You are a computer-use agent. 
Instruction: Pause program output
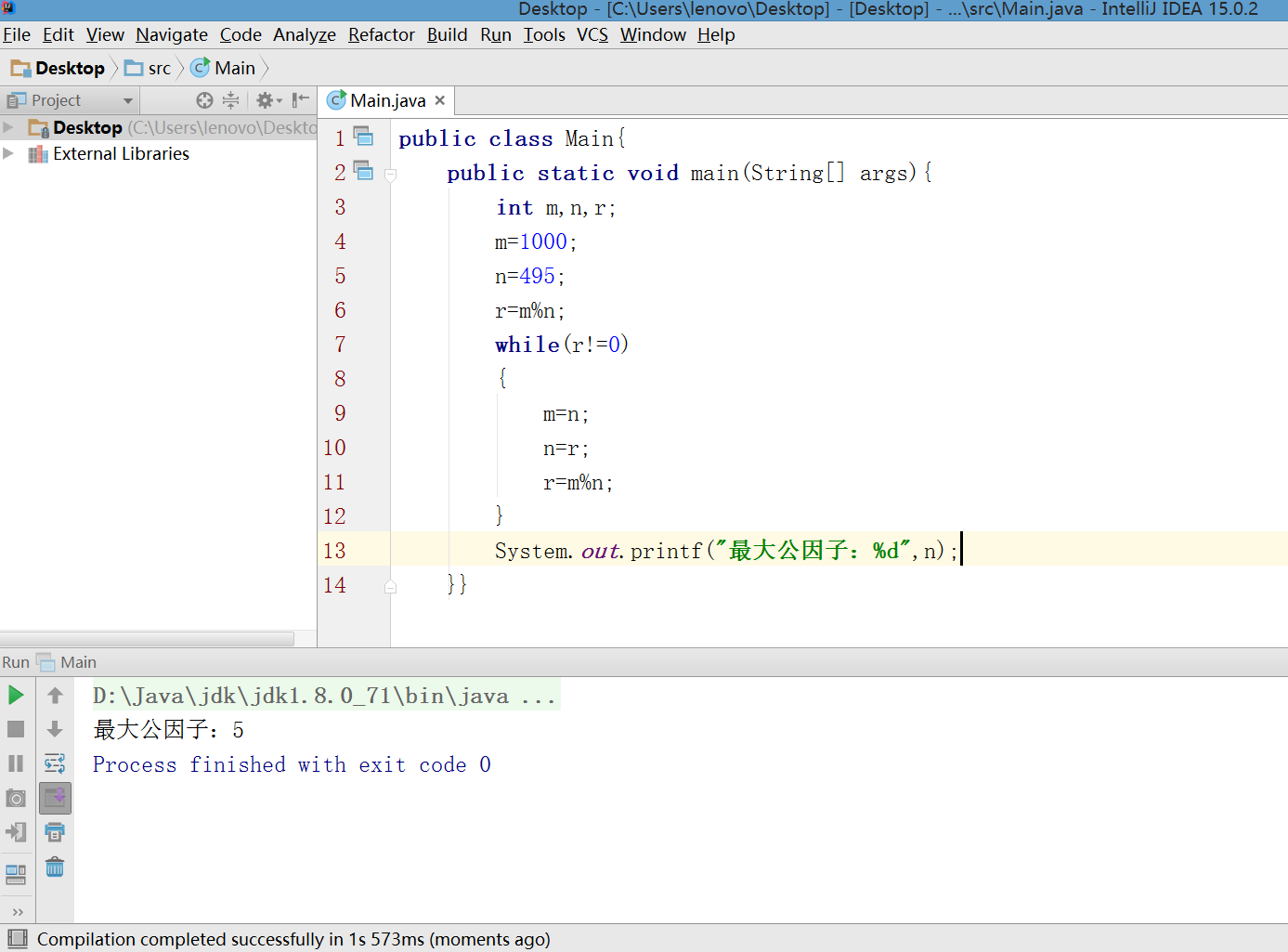(x=16, y=763)
